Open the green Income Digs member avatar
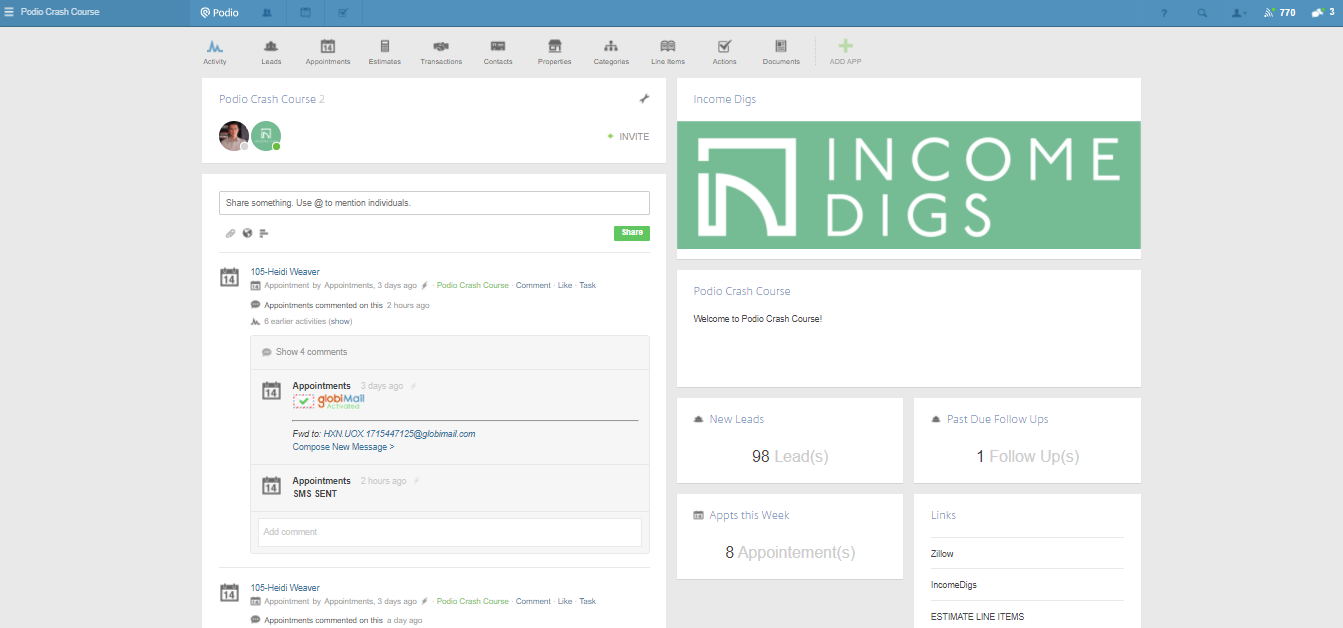This screenshot has width=1343, height=628. coord(266,136)
